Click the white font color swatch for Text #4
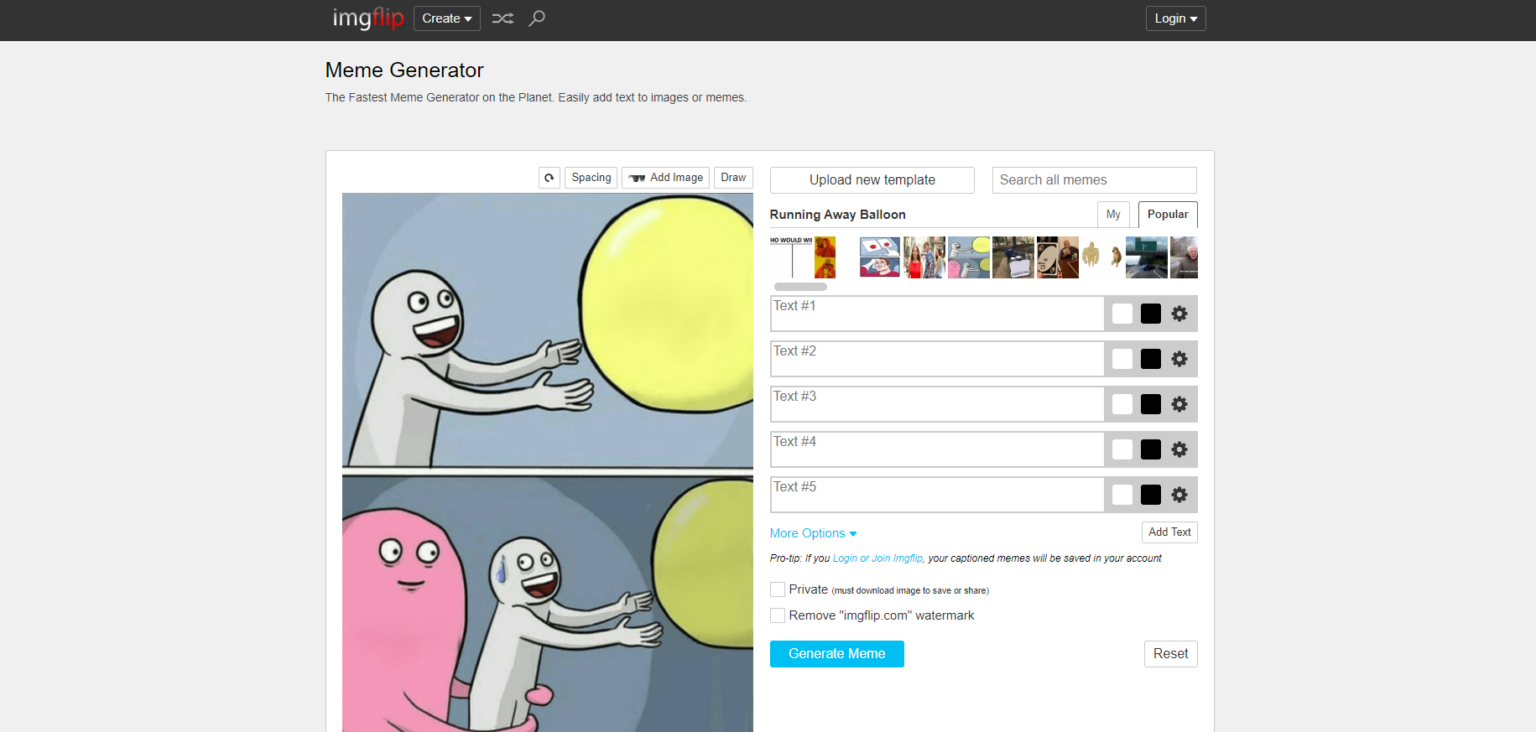 1122,450
